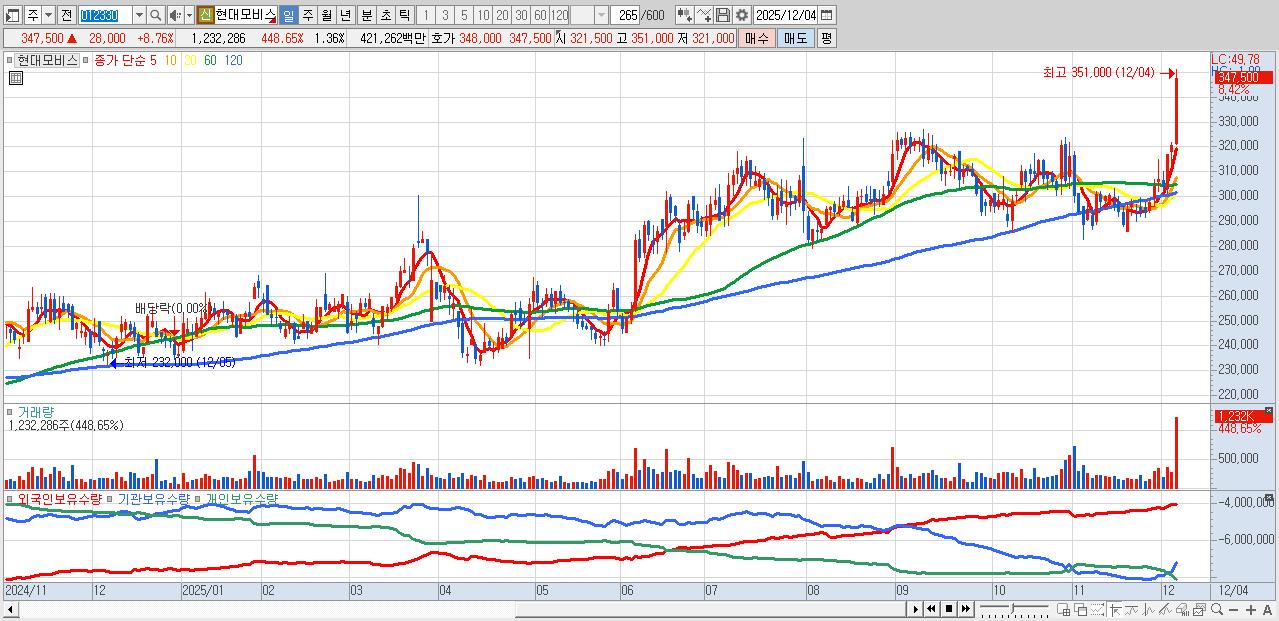Select interval 3 button
The height and width of the screenshot is (621, 1279).
point(445,15)
